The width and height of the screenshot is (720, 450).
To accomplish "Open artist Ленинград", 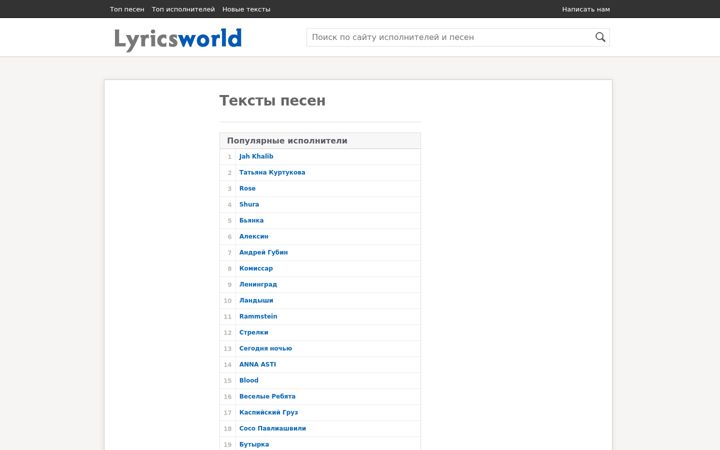I will pyautogui.click(x=258, y=284).
